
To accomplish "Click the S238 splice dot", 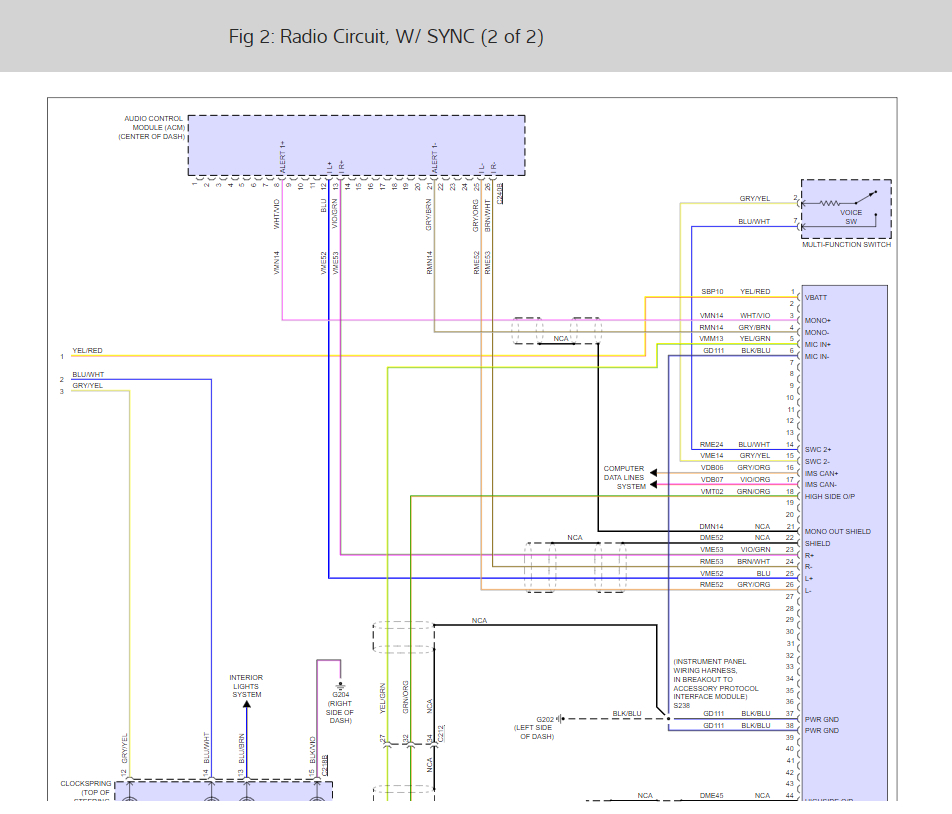I will 668,719.
